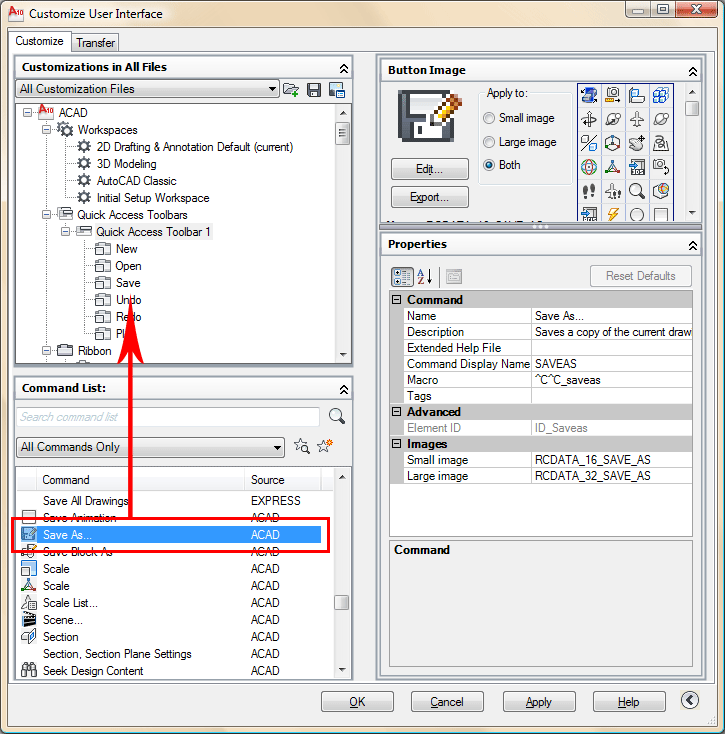Click the create new command star icon

pyautogui.click(x=325, y=446)
